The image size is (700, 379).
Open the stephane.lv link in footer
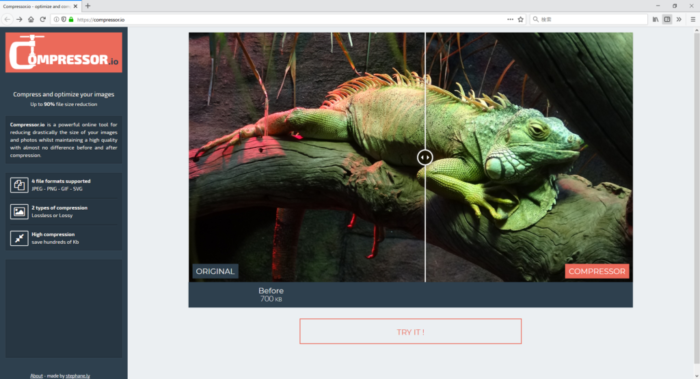click(78, 376)
